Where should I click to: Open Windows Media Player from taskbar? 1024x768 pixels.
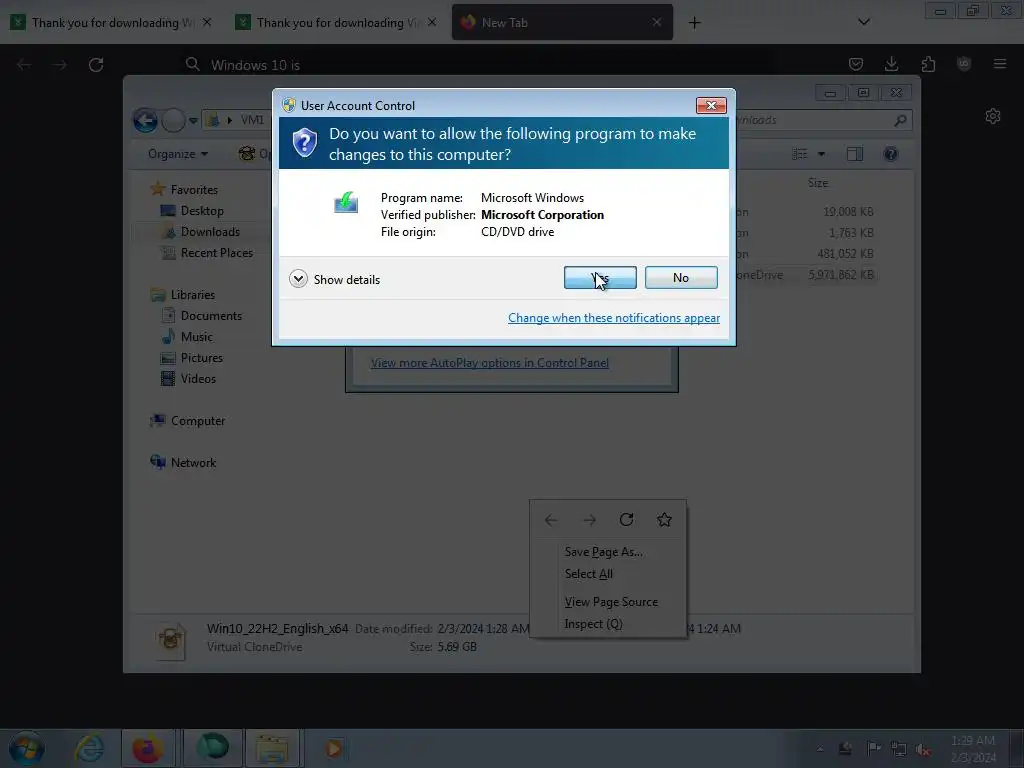pos(333,748)
